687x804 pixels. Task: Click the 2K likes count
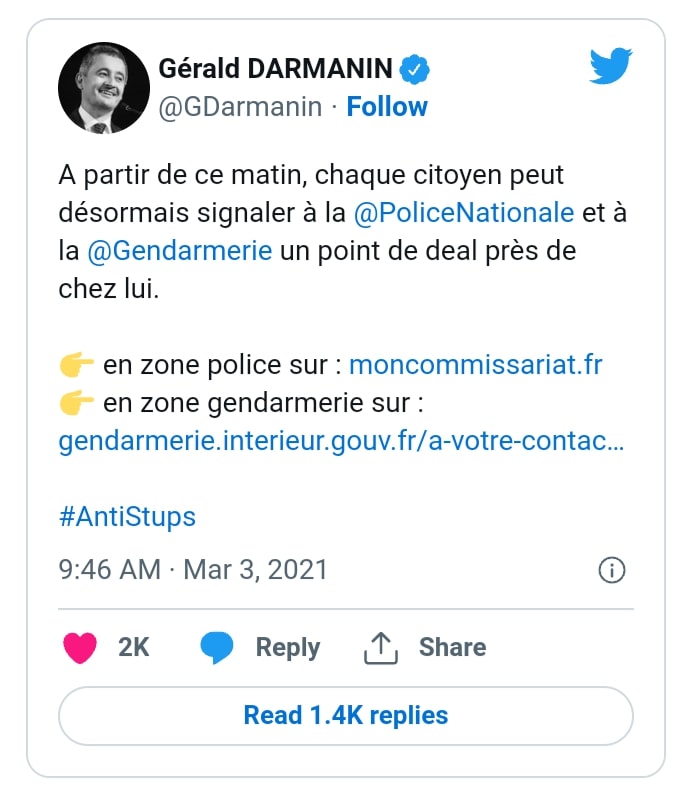tap(133, 647)
